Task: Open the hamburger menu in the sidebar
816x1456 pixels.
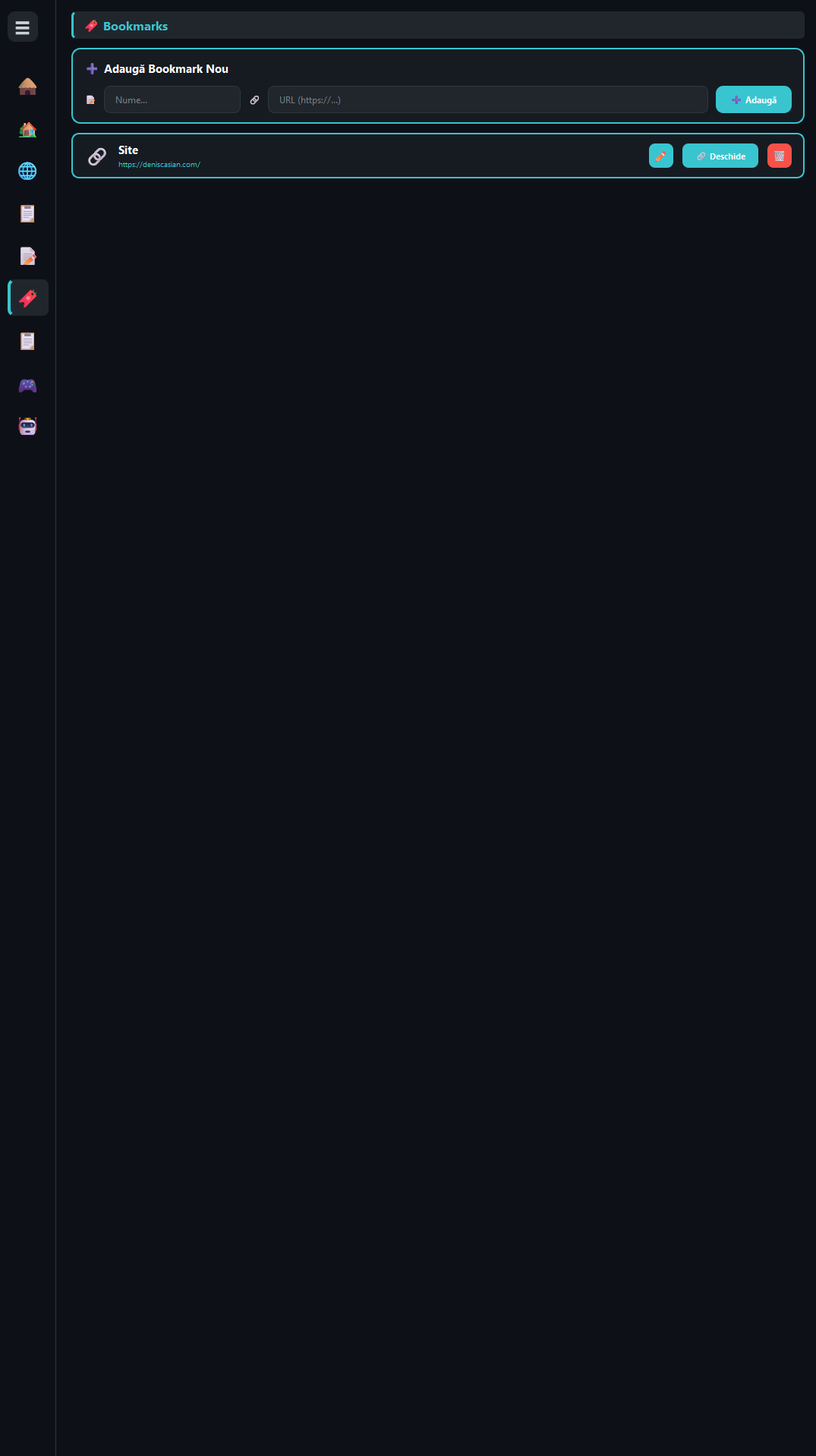Action: [23, 27]
